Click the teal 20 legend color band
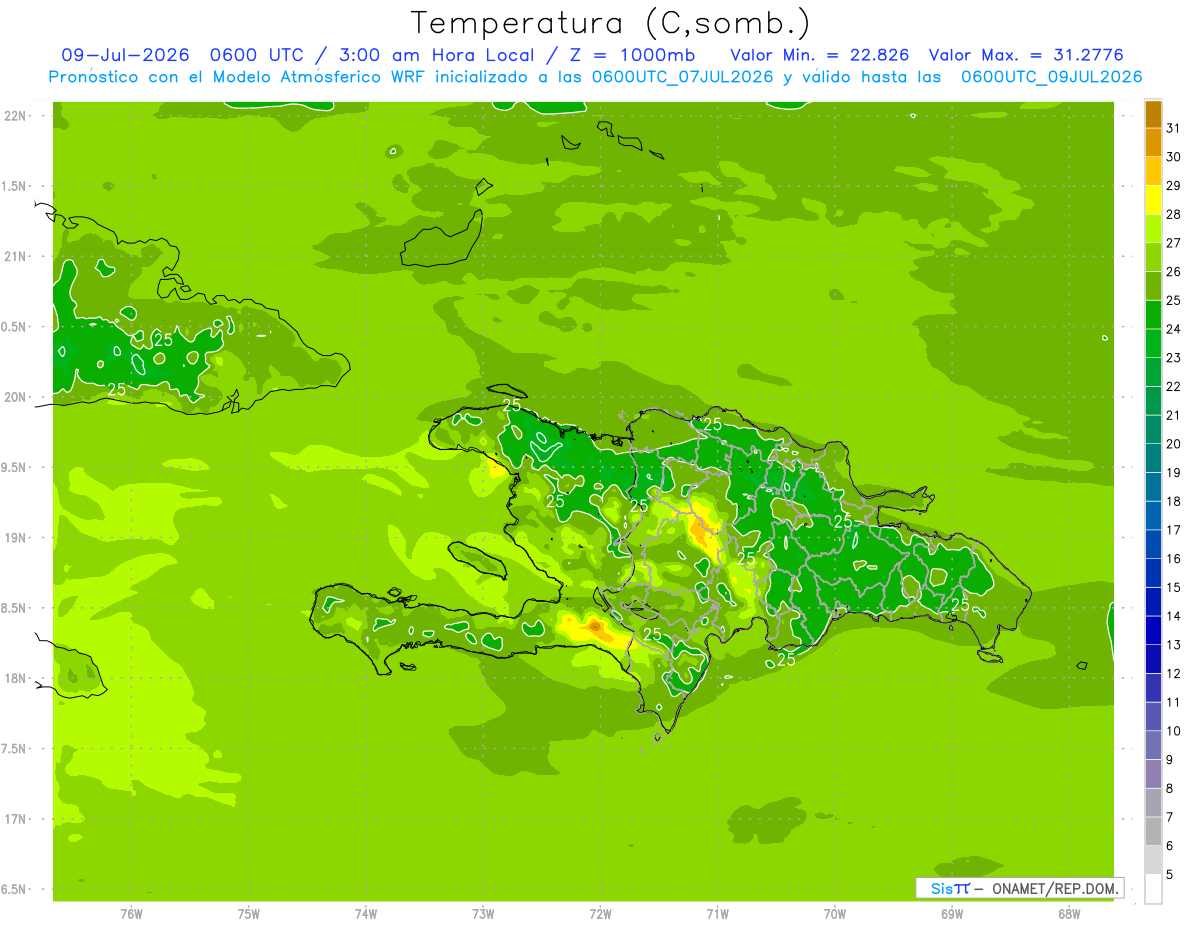The height and width of the screenshot is (927, 1200). (1153, 430)
